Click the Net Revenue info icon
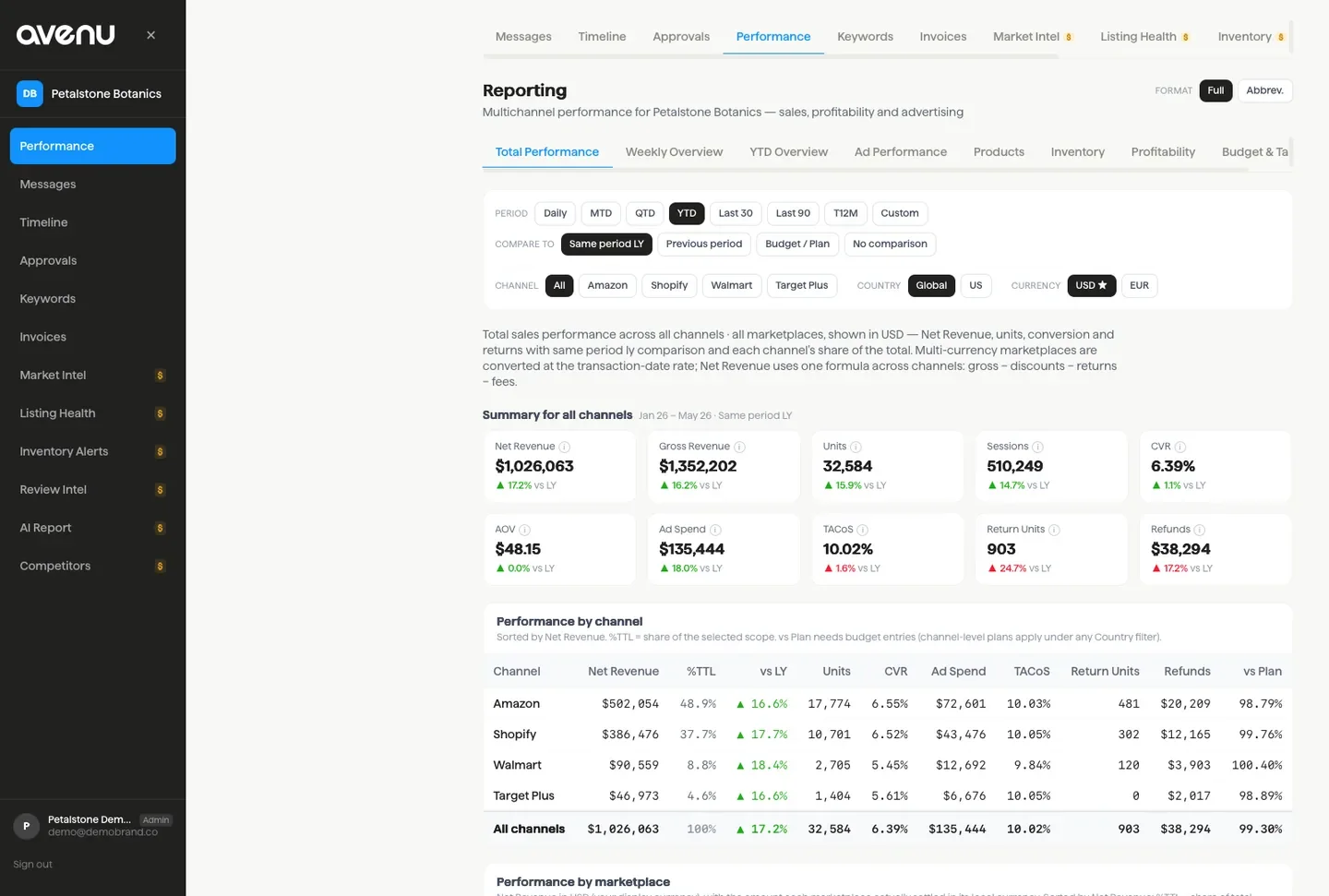This screenshot has width=1329, height=896. (565, 447)
